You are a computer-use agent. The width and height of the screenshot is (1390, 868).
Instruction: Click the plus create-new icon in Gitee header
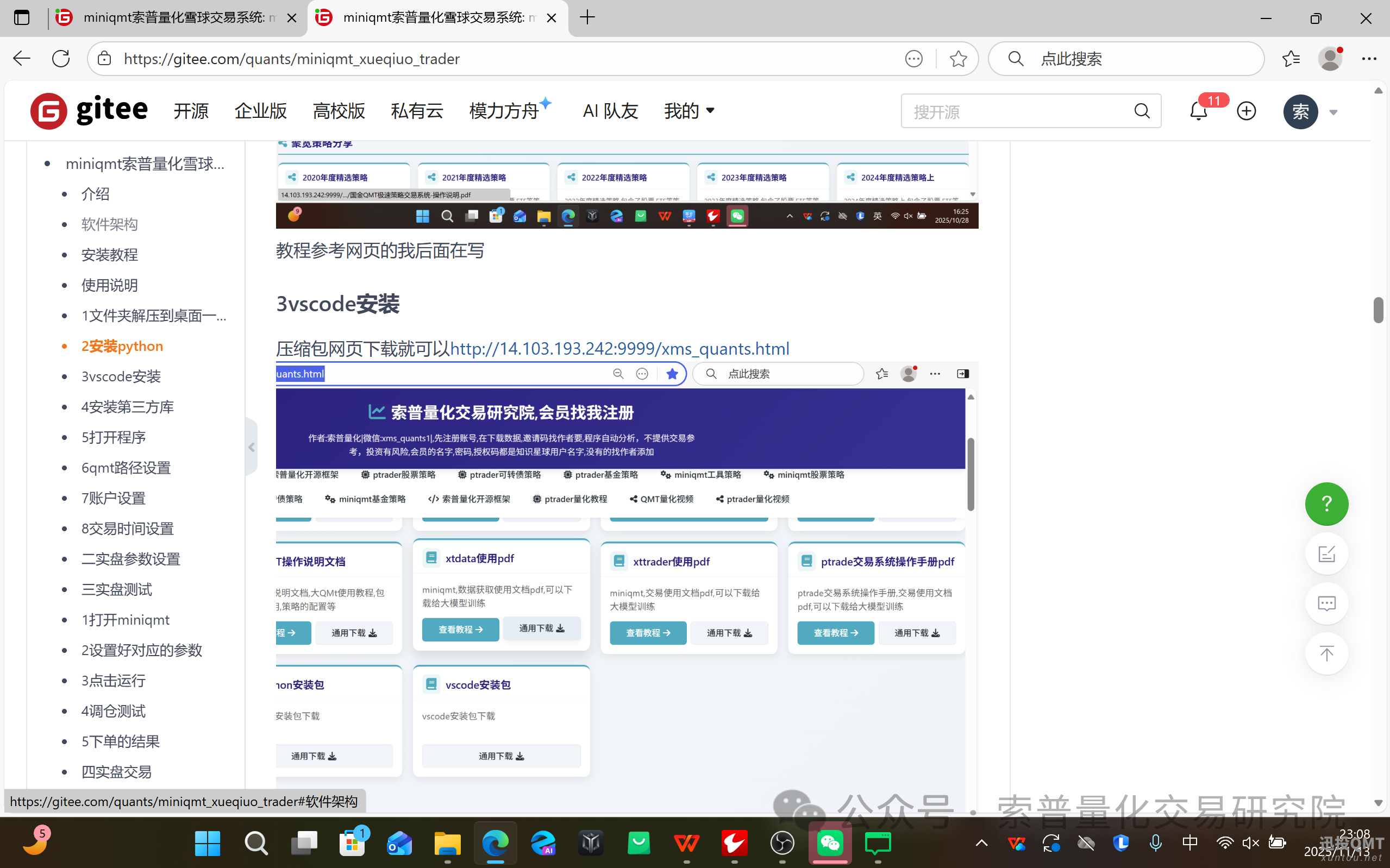[1246, 111]
